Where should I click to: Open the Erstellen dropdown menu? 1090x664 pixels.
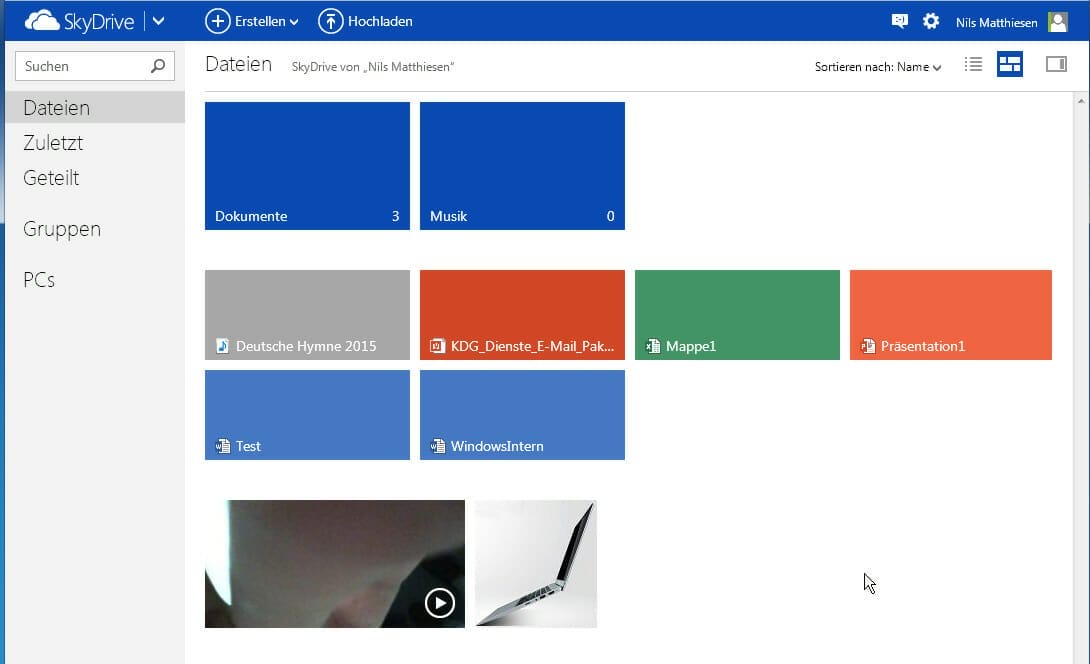[252, 21]
